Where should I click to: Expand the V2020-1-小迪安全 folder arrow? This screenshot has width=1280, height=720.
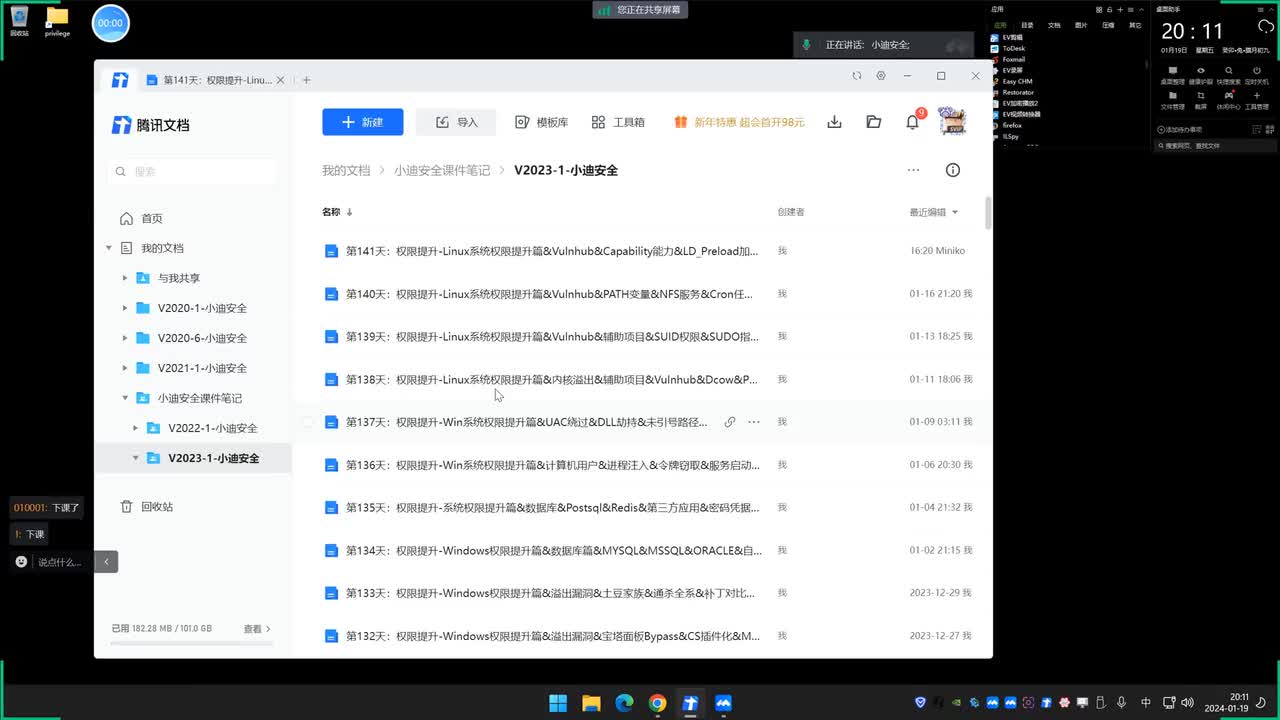point(124,308)
